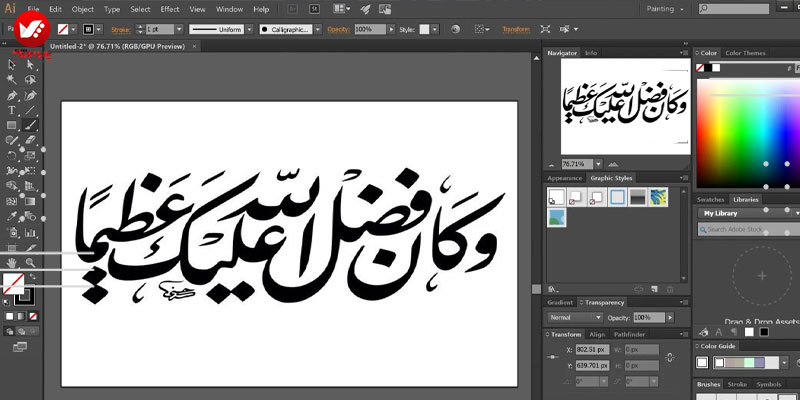Click the Isolate Selected Object icon

click(x=545, y=30)
